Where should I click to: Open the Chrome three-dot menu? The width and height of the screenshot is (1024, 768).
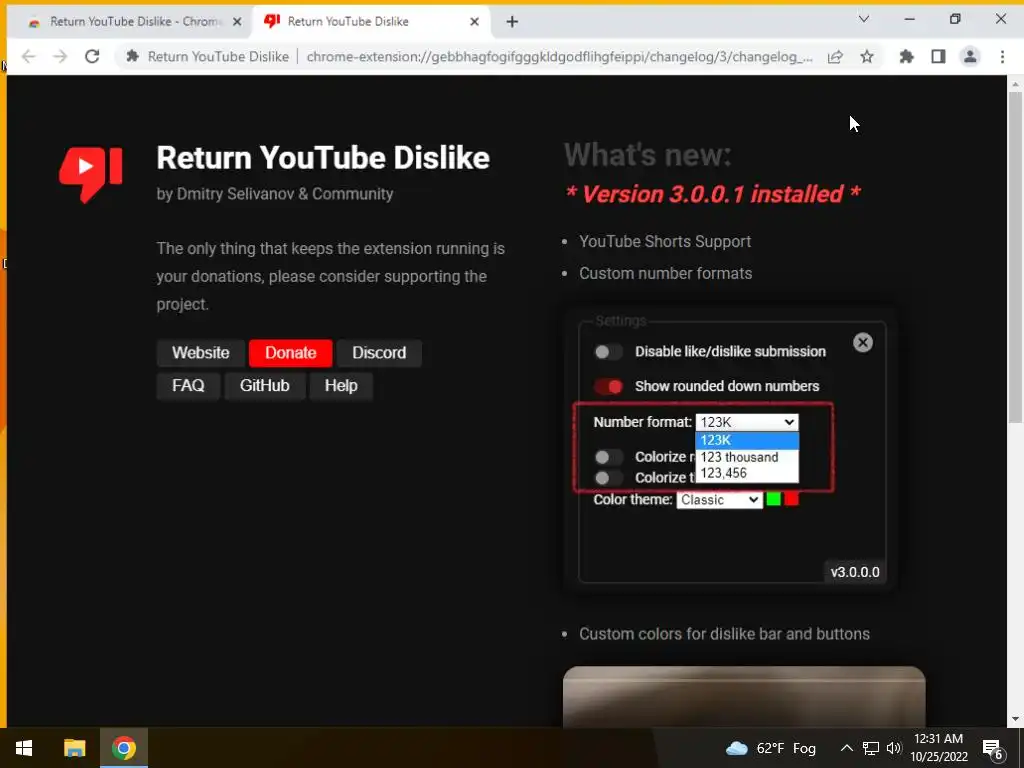click(1002, 57)
